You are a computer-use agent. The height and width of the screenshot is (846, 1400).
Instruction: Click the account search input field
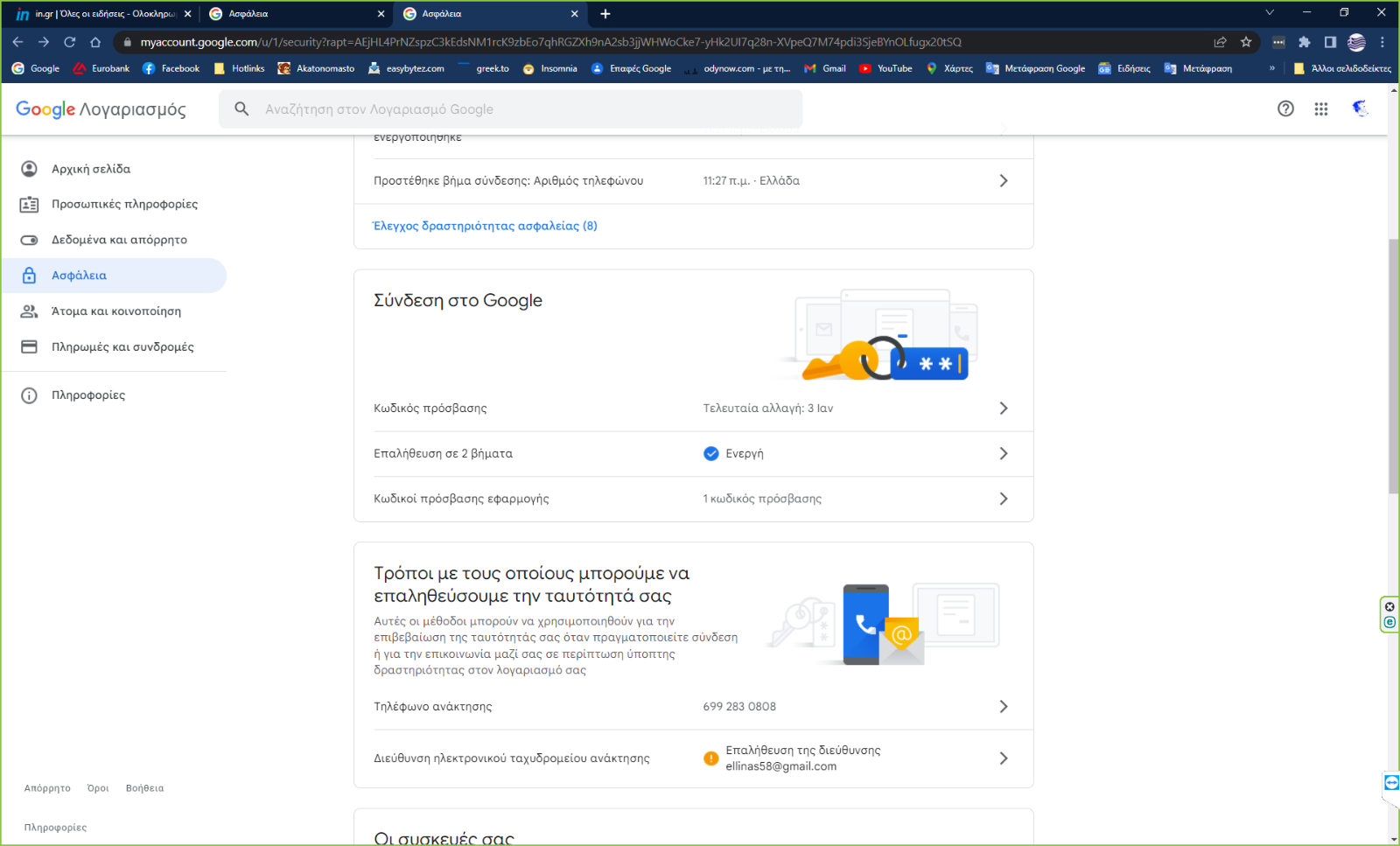tap(510, 109)
